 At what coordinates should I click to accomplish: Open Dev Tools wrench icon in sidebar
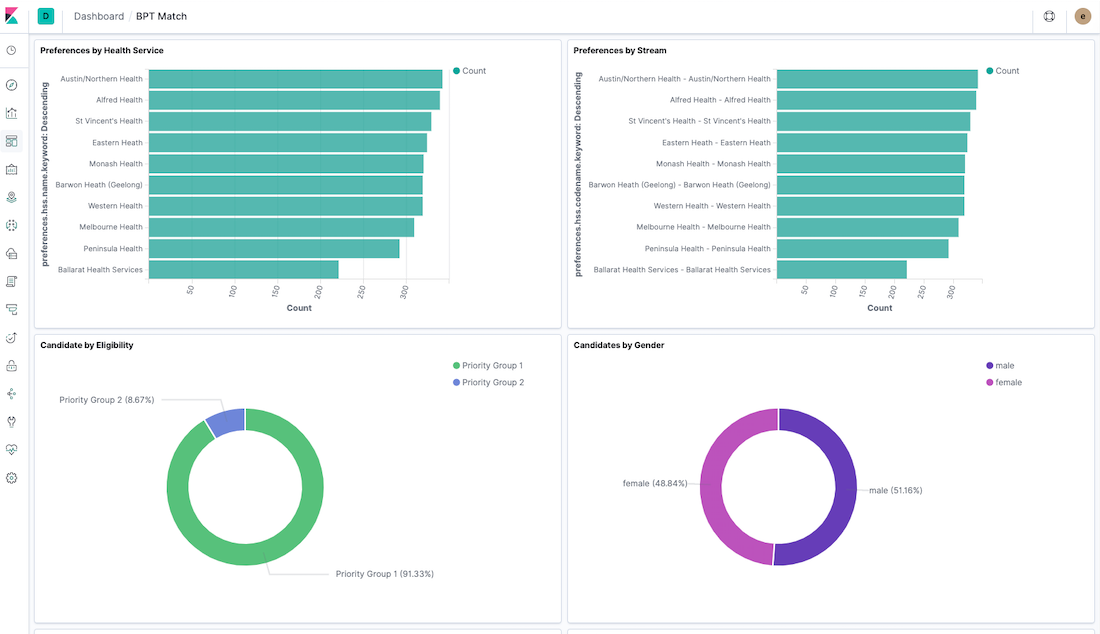pyautogui.click(x=12, y=422)
